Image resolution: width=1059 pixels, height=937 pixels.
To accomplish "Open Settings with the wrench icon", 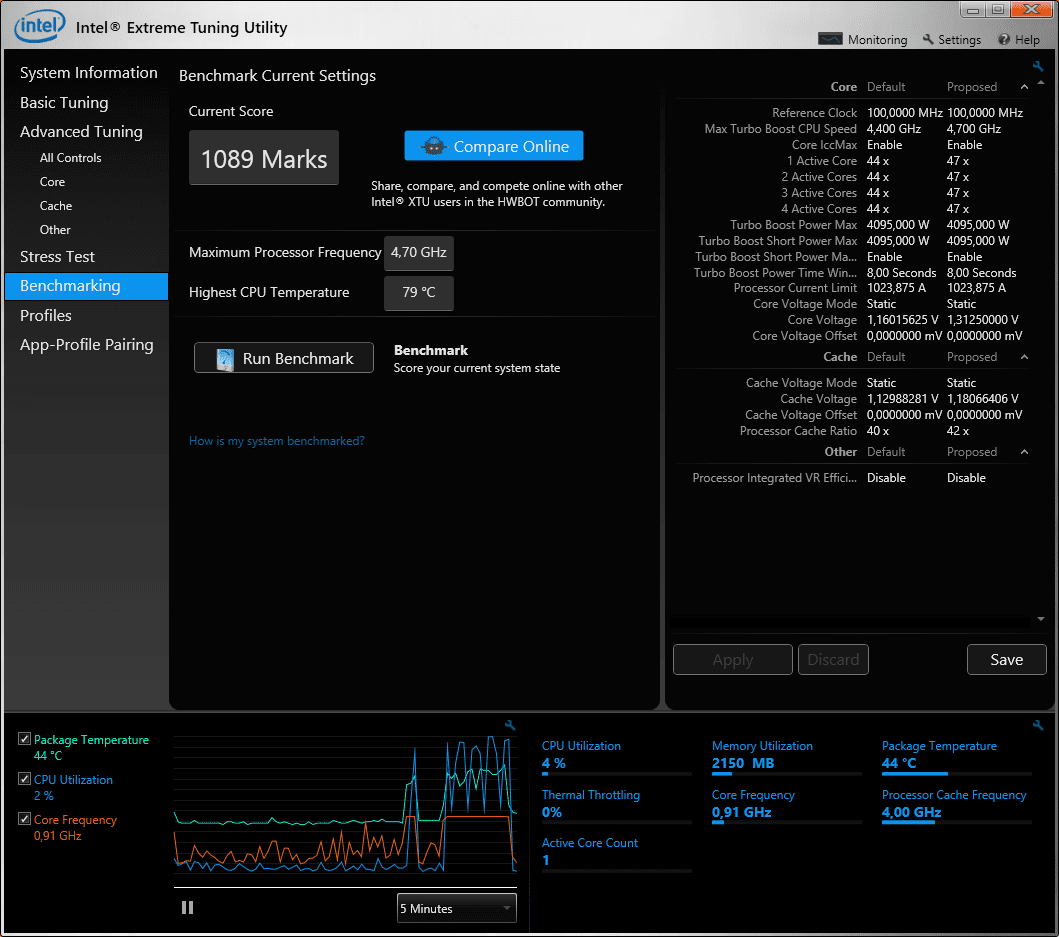I will [x=952, y=39].
